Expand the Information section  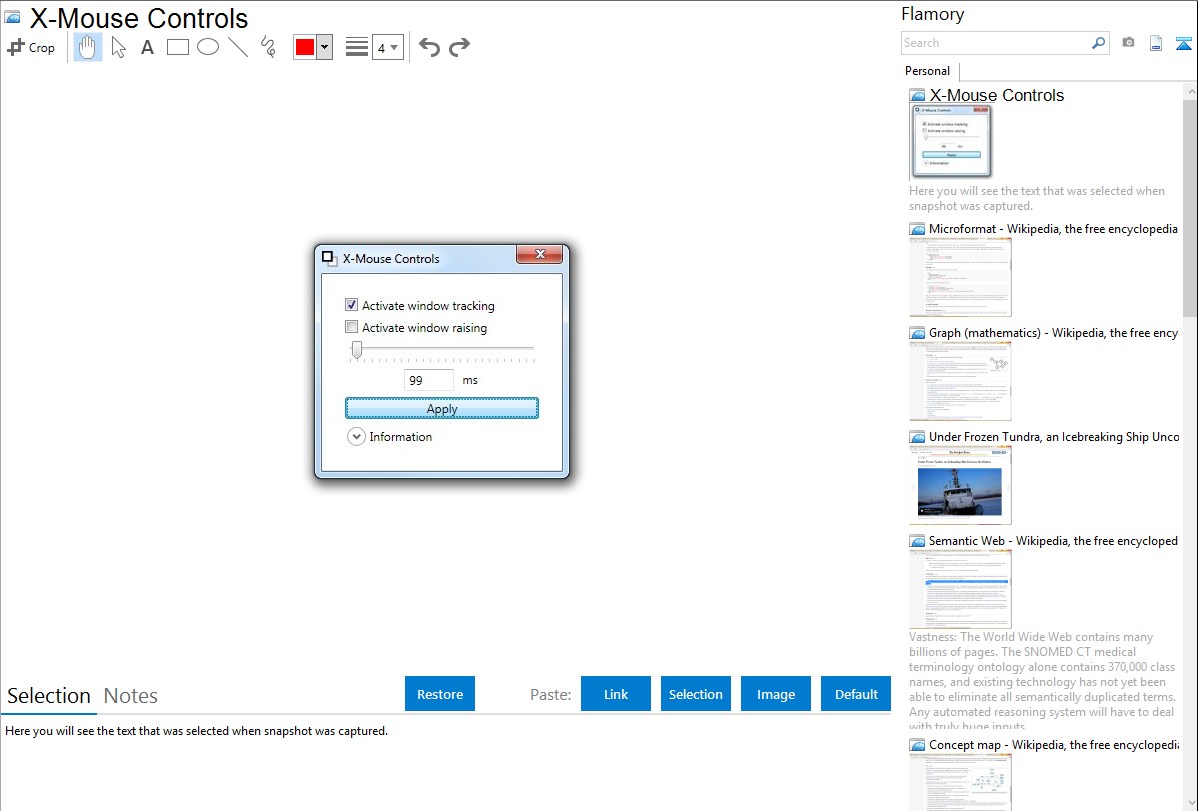coord(356,436)
